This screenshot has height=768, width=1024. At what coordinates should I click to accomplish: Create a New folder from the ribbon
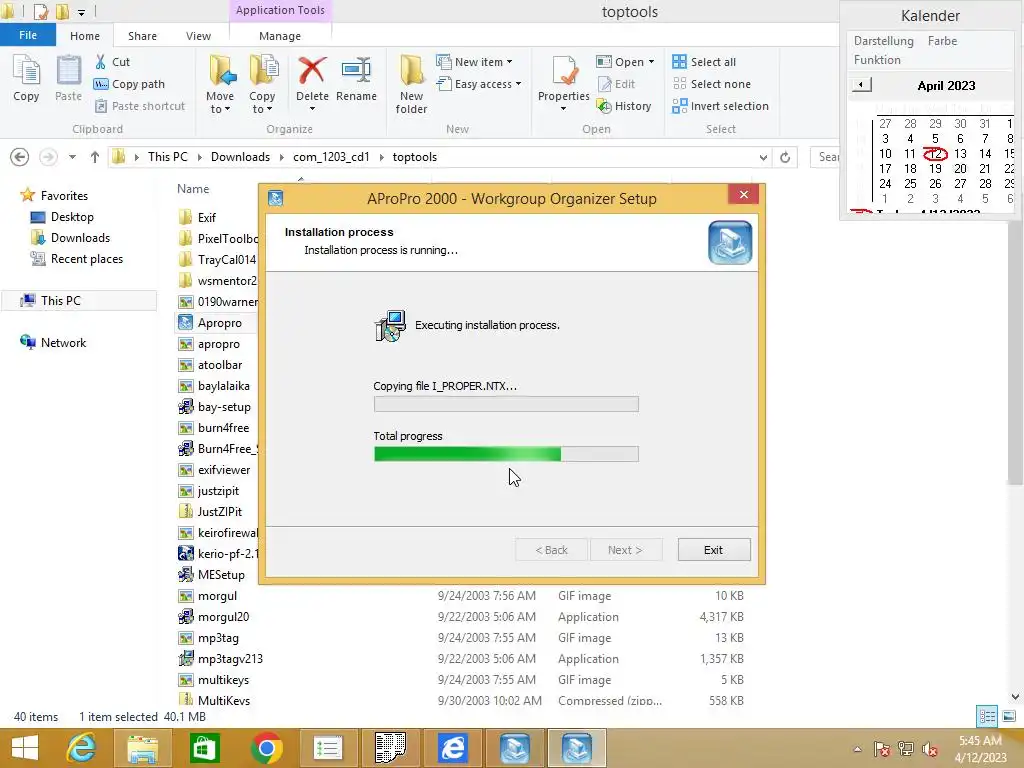tap(411, 84)
